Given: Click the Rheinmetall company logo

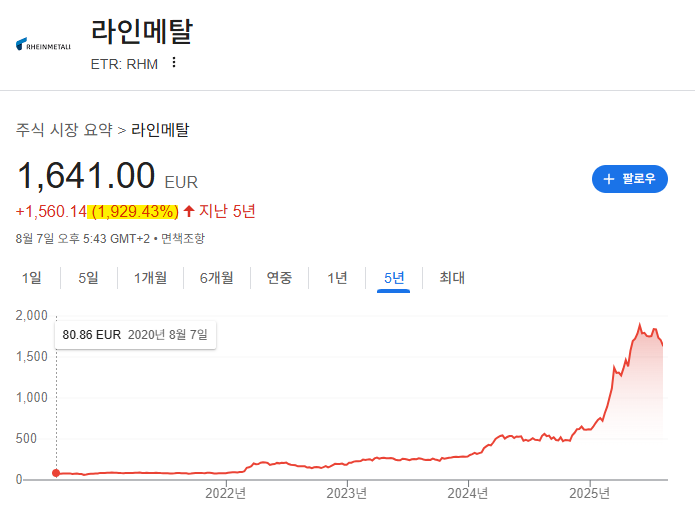Looking at the screenshot, I should (43, 44).
